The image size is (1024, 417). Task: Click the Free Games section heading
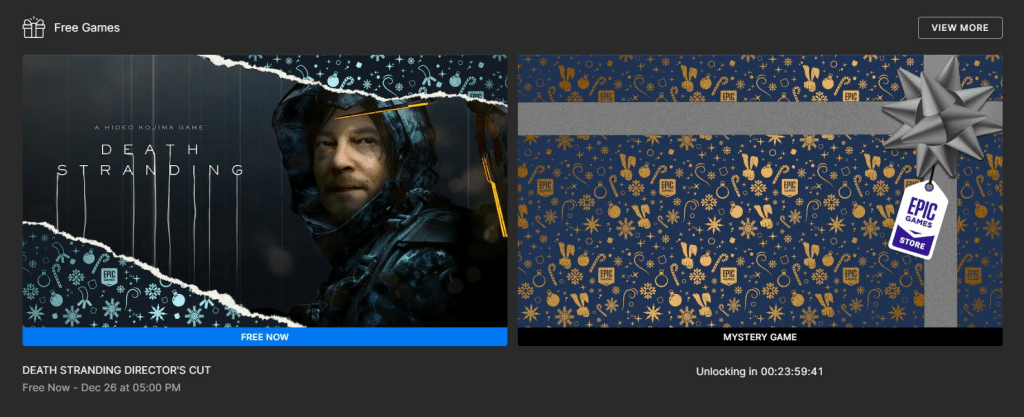coord(87,28)
